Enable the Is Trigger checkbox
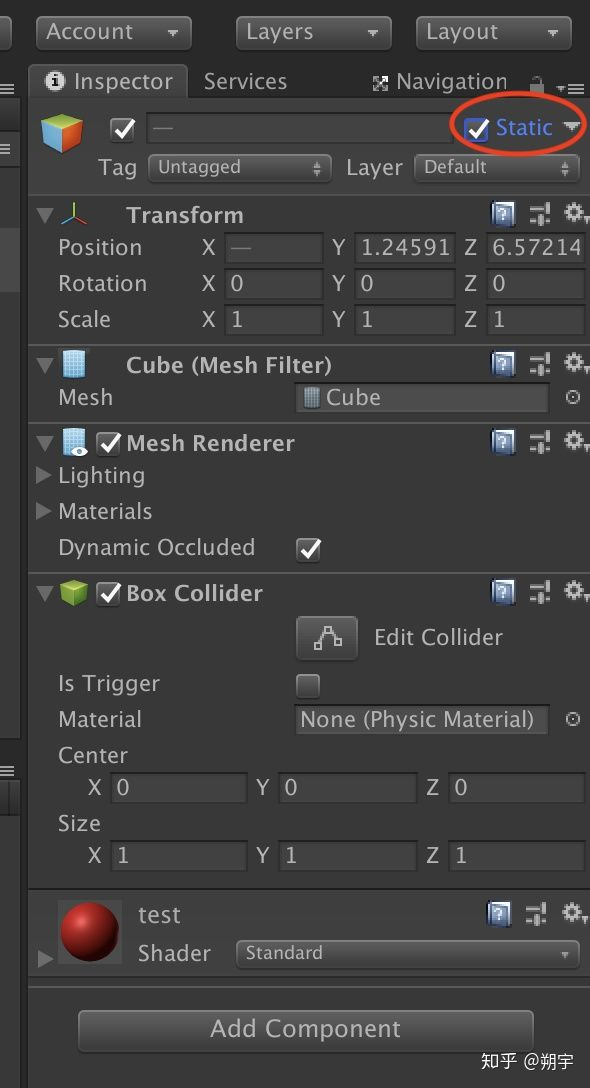Screen dimensions: 590x1088 point(308,685)
